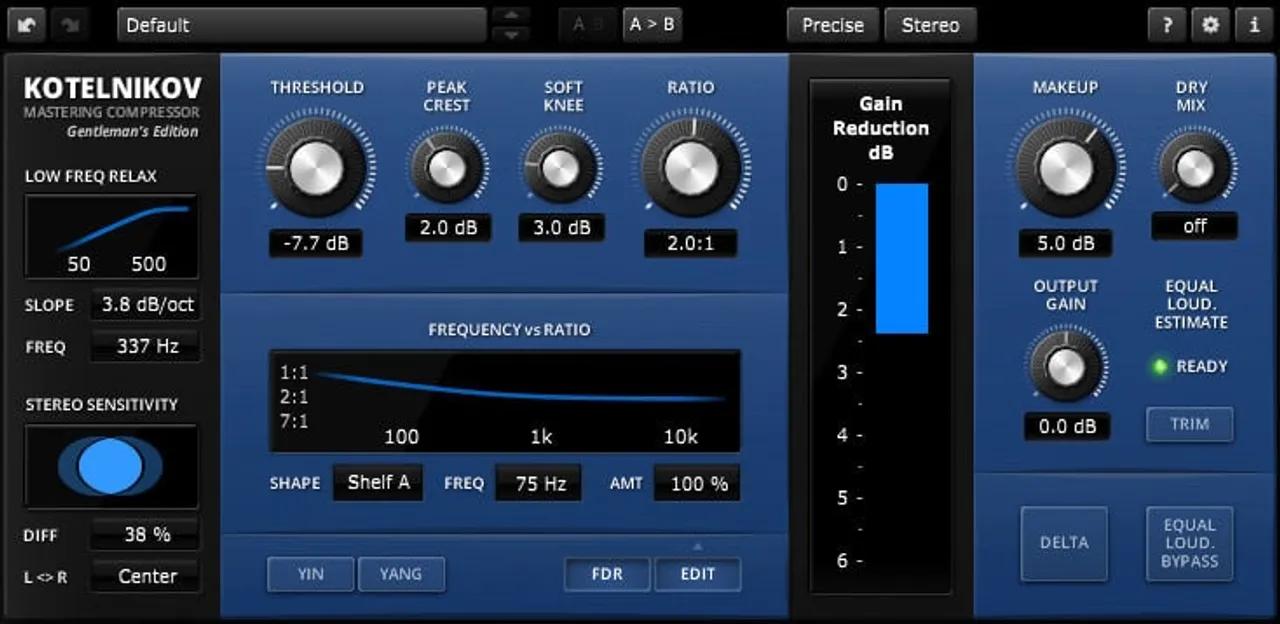The width and height of the screenshot is (1280, 624).
Task: Toggle the YIN mode button
Action: click(x=311, y=574)
